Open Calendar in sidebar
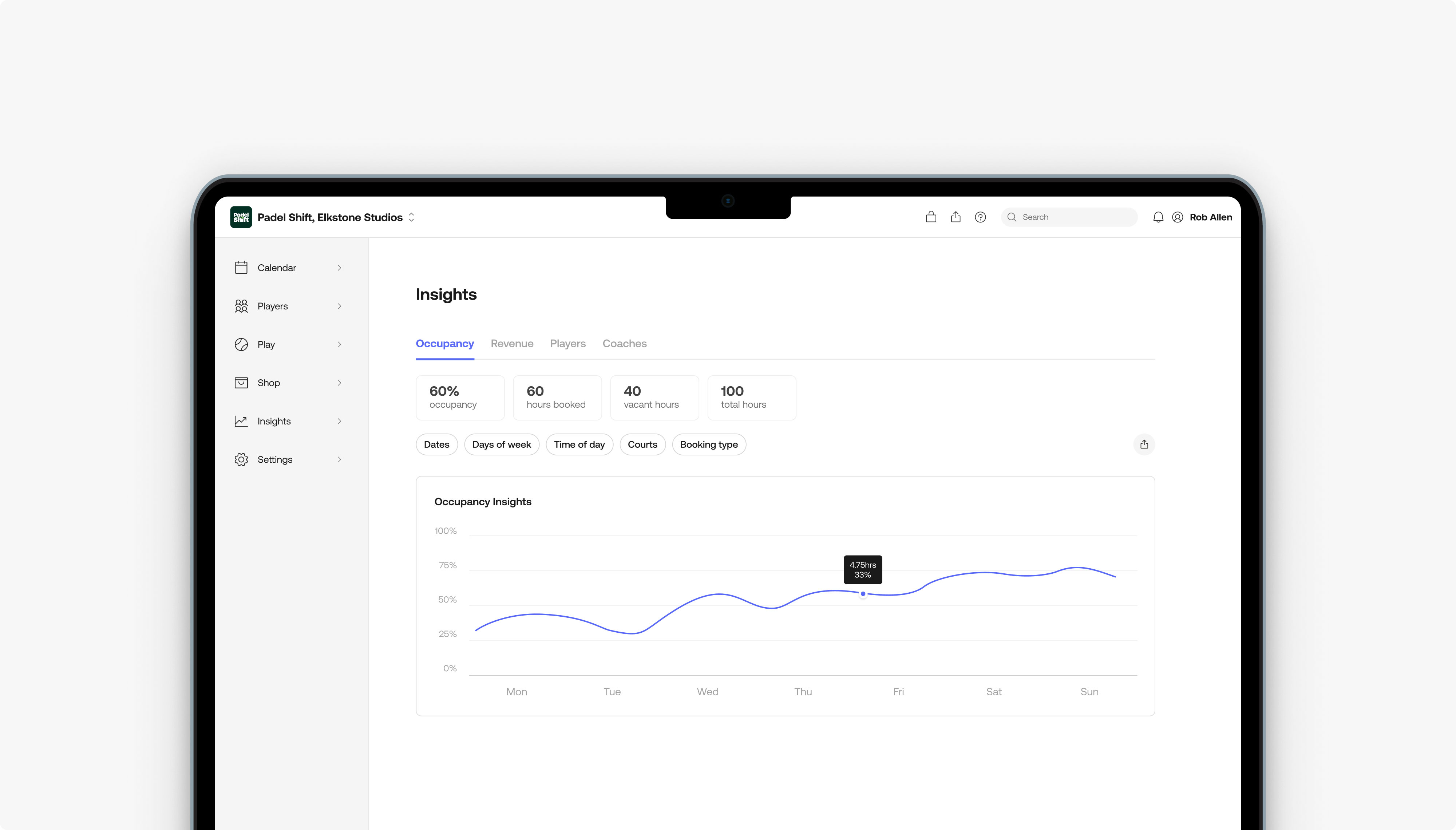Image resolution: width=1456 pixels, height=830 pixels. click(276, 267)
